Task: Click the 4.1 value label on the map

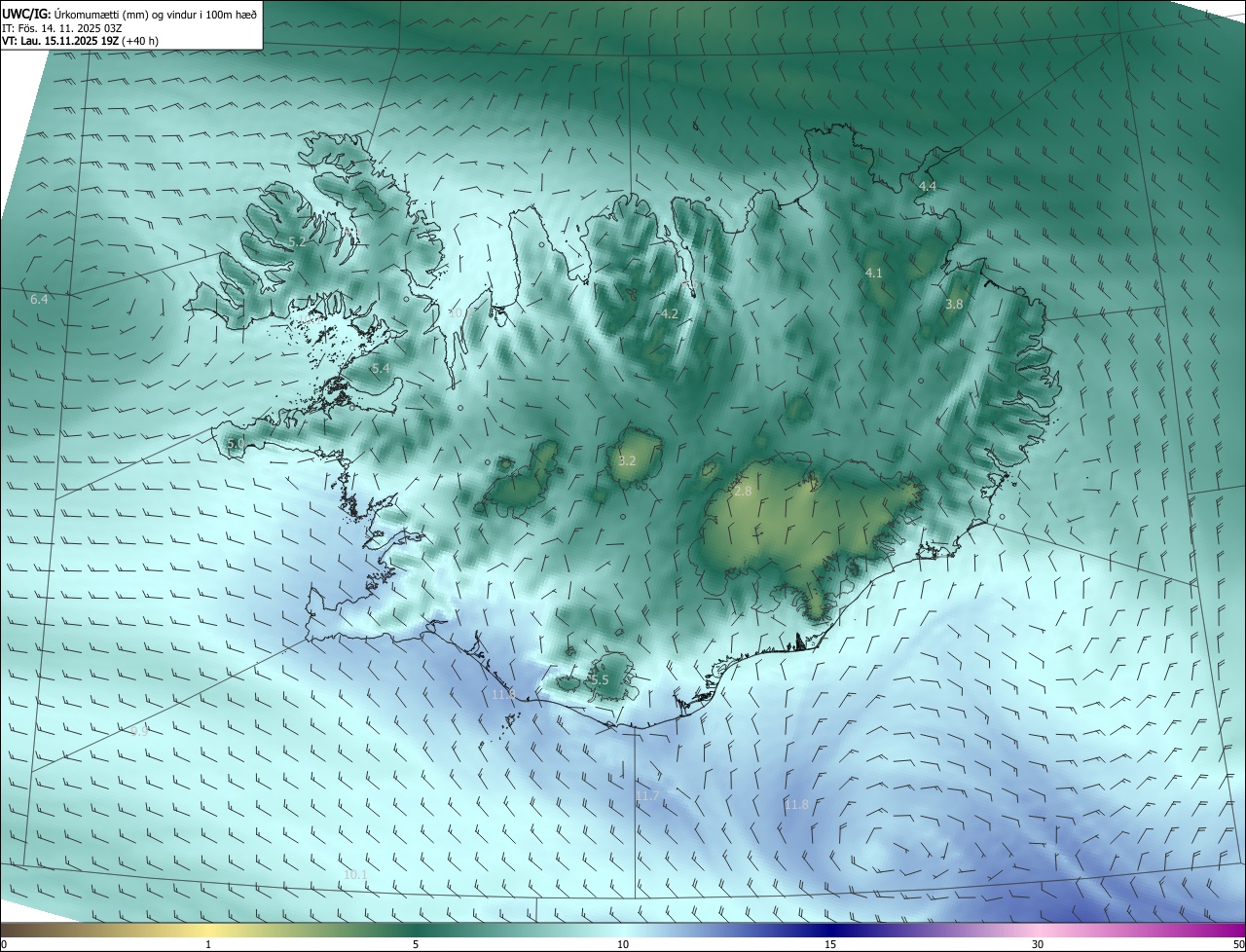Action: pos(874,274)
